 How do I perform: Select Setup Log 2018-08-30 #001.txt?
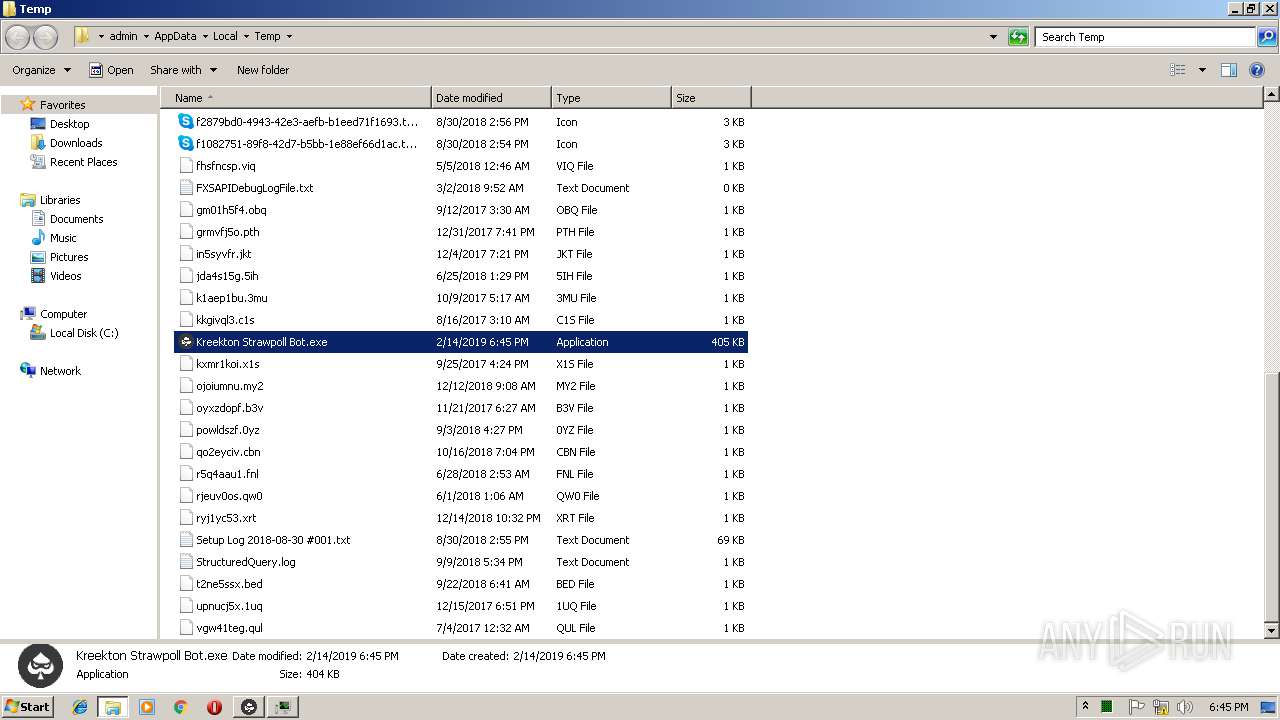[x=461, y=540]
